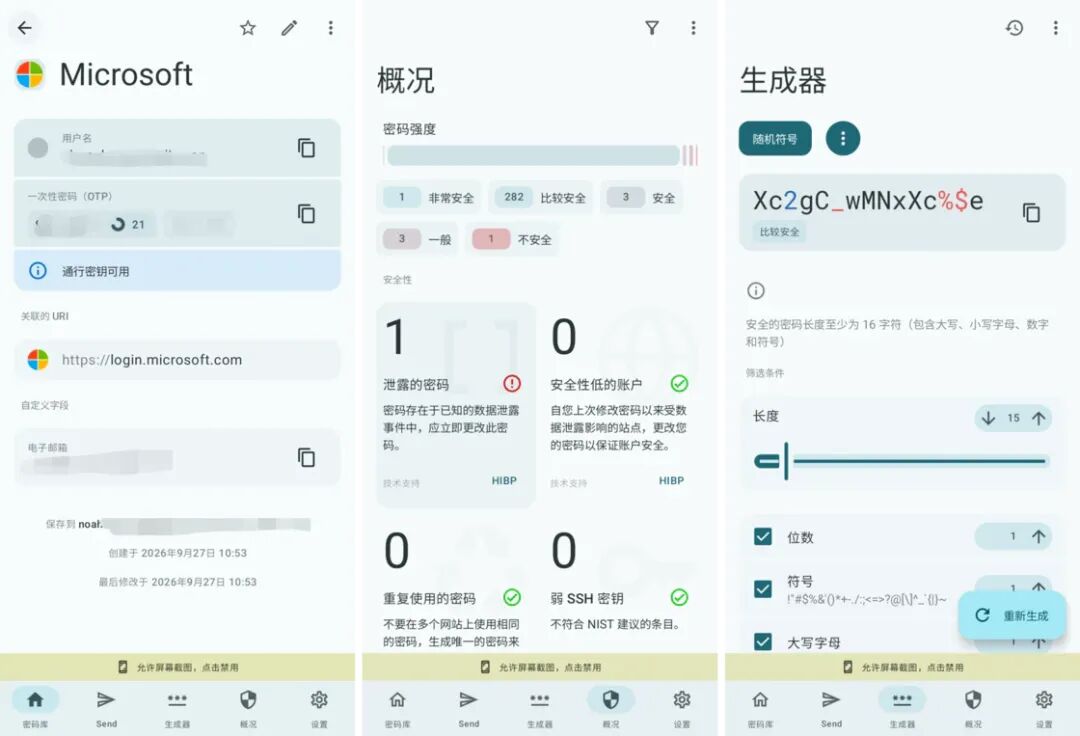This screenshot has height=736, width=1080.
Task: Click the info icon above the password length hint
Action: [x=756, y=291]
